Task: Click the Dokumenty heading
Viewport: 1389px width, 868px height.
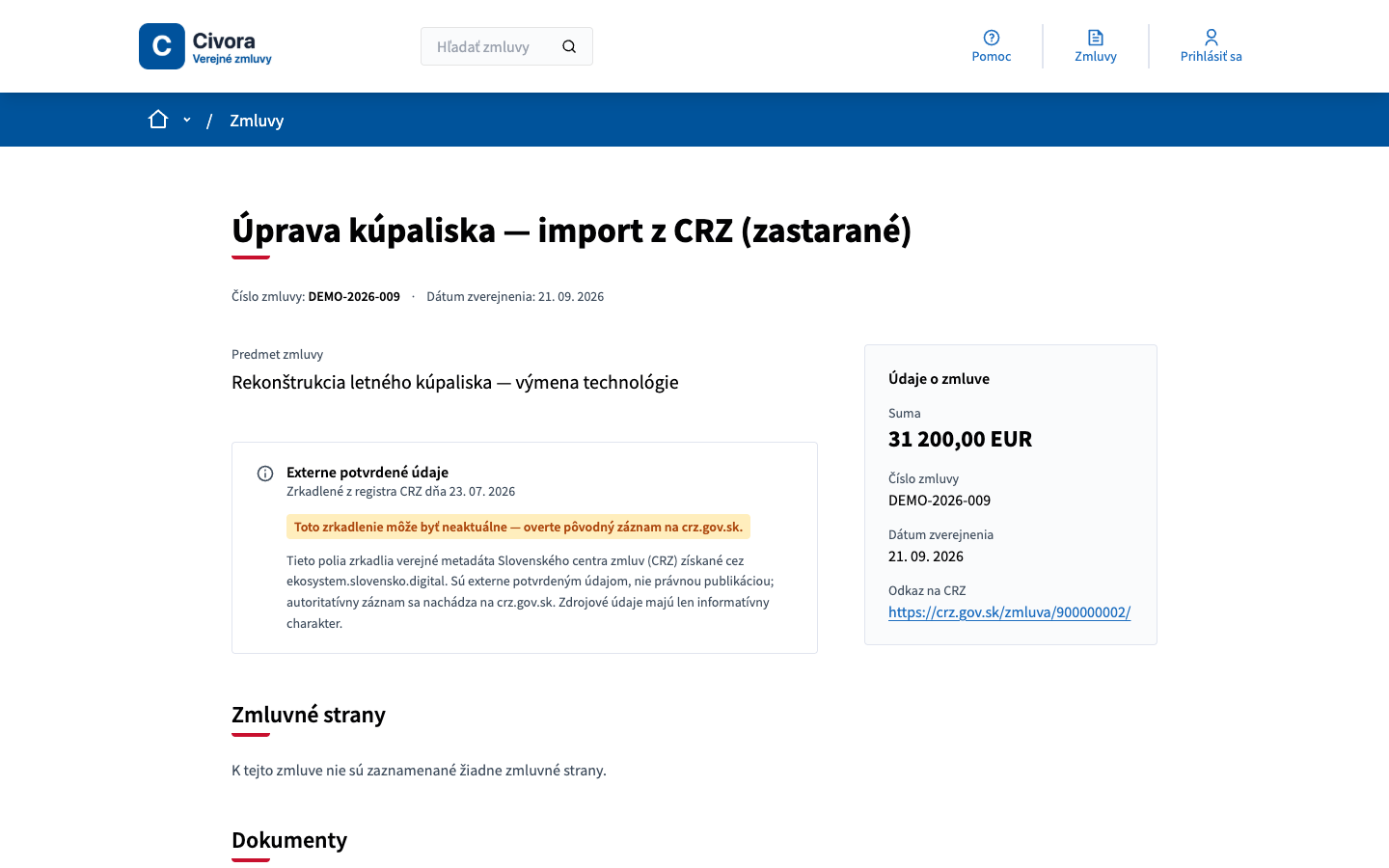Action: [x=289, y=840]
